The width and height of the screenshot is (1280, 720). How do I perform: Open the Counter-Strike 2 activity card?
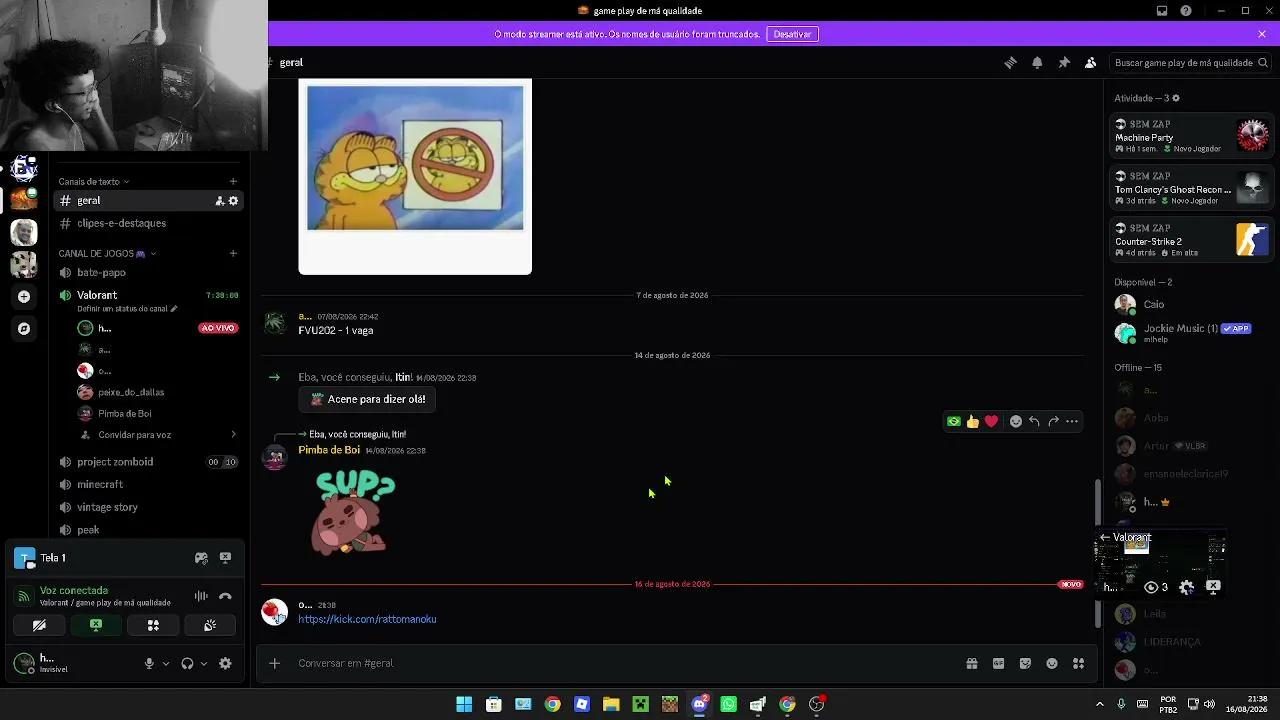(1192, 240)
